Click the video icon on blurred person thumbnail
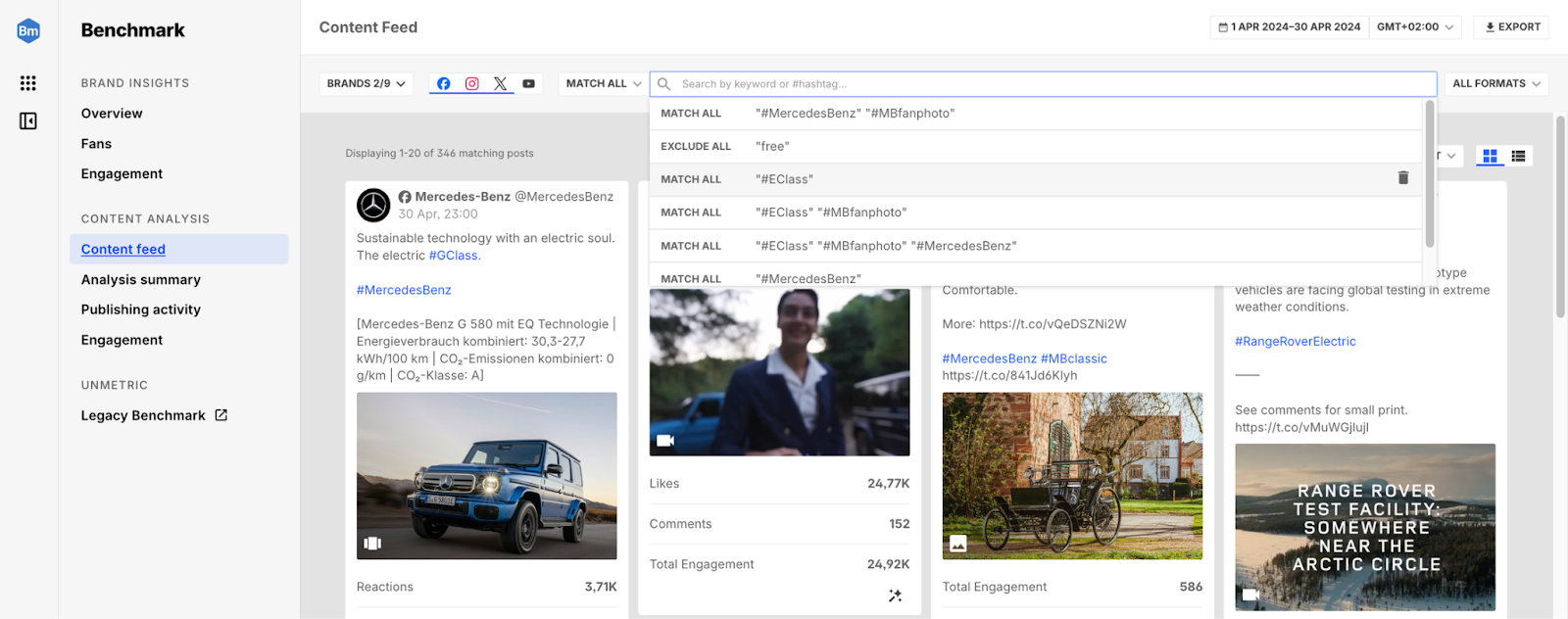The width and height of the screenshot is (1568, 619). click(x=665, y=441)
